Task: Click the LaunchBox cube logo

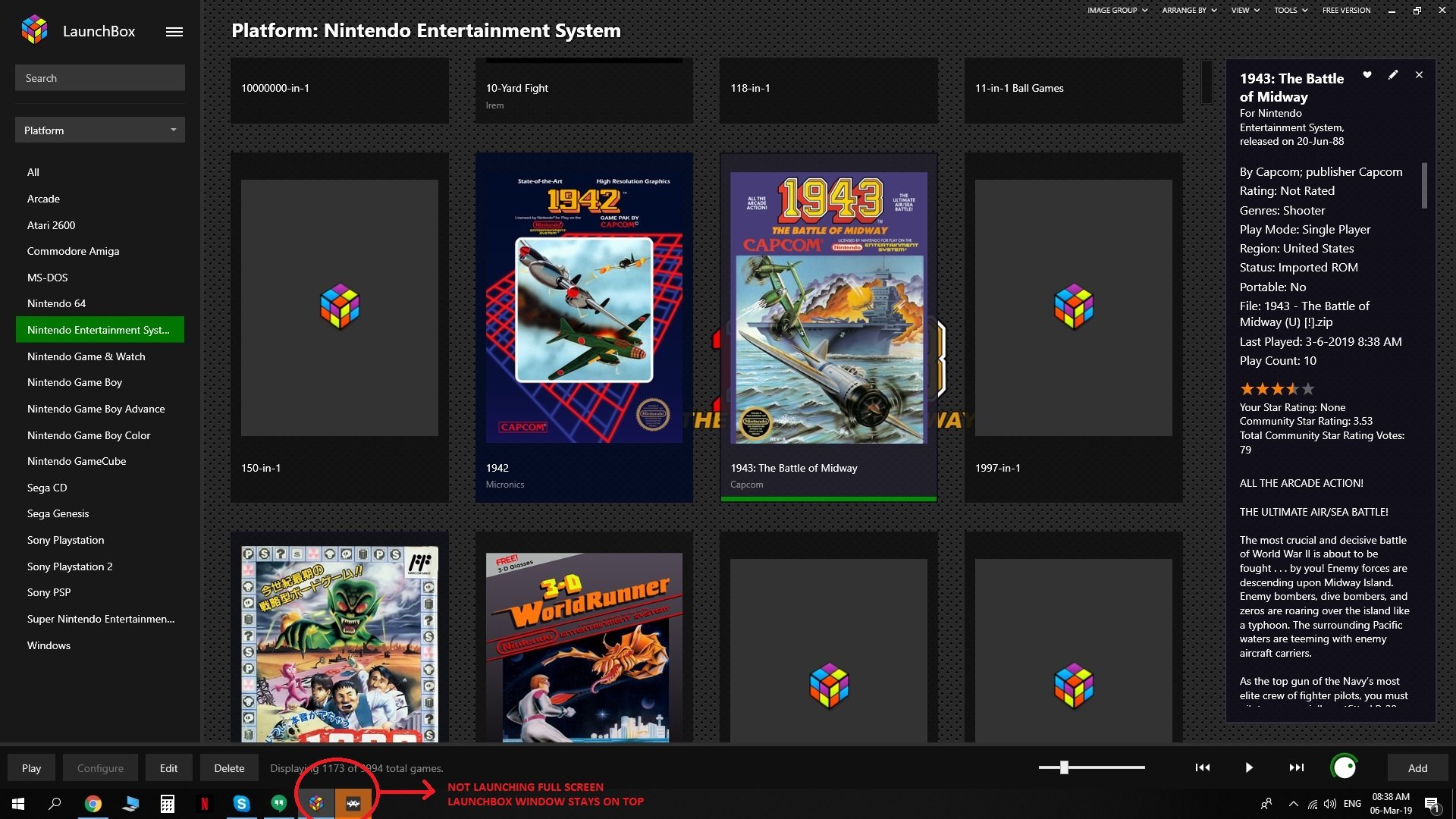Action: pos(35,30)
